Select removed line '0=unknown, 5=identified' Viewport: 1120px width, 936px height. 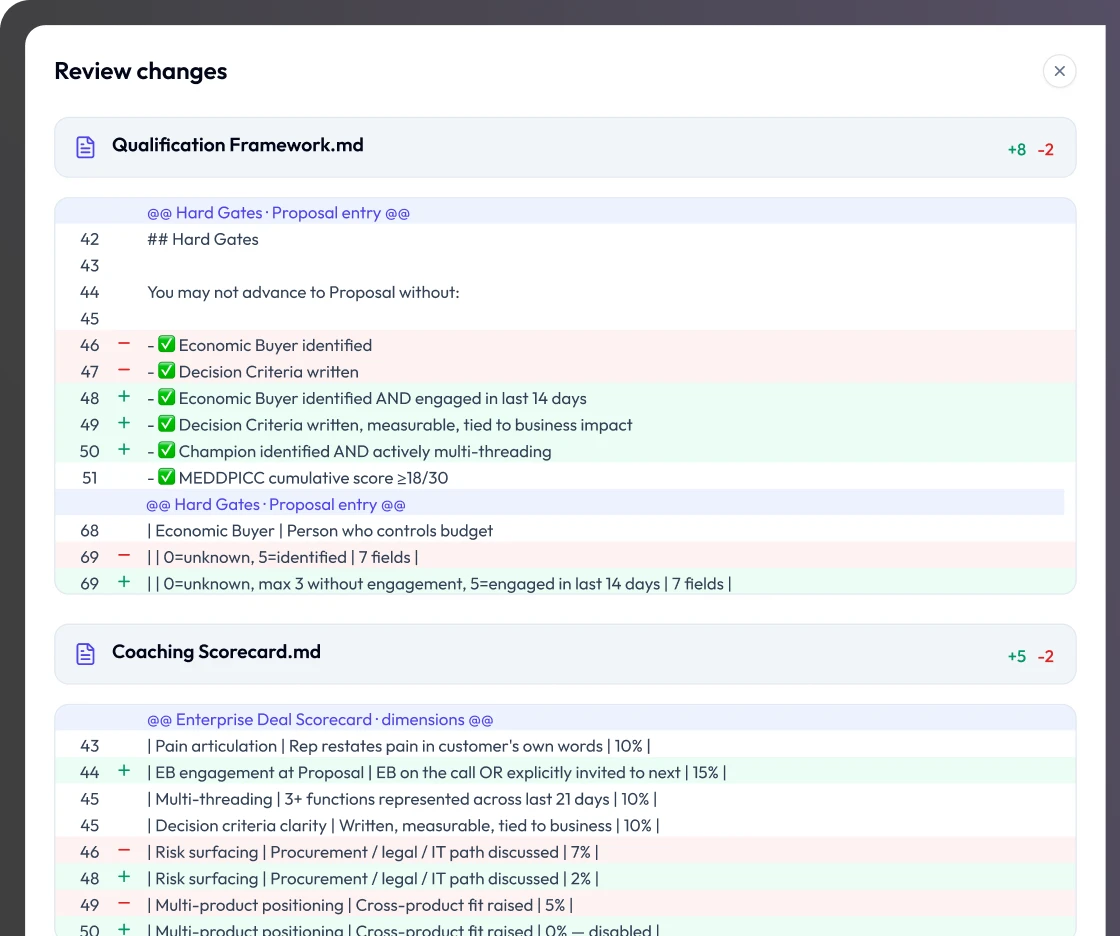565,557
